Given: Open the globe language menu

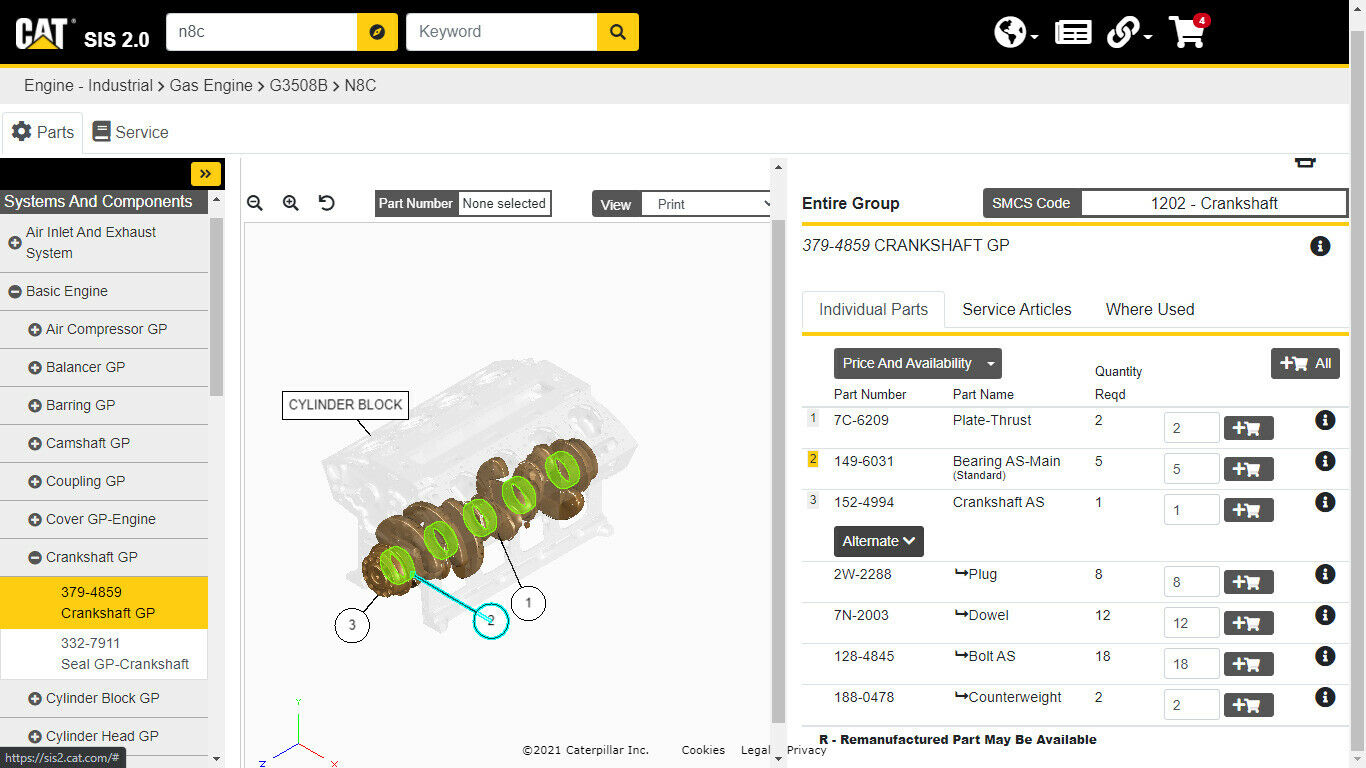Looking at the screenshot, I should pyautogui.click(x=1015, y=32).
